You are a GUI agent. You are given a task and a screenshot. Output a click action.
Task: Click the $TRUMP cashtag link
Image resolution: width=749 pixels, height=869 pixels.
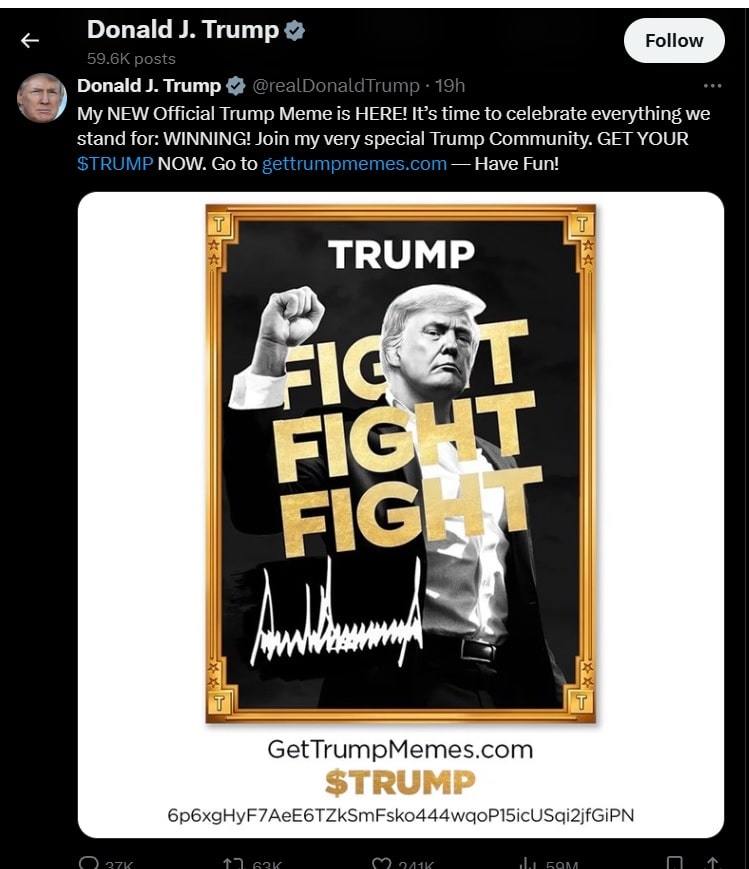coord(115,164)
